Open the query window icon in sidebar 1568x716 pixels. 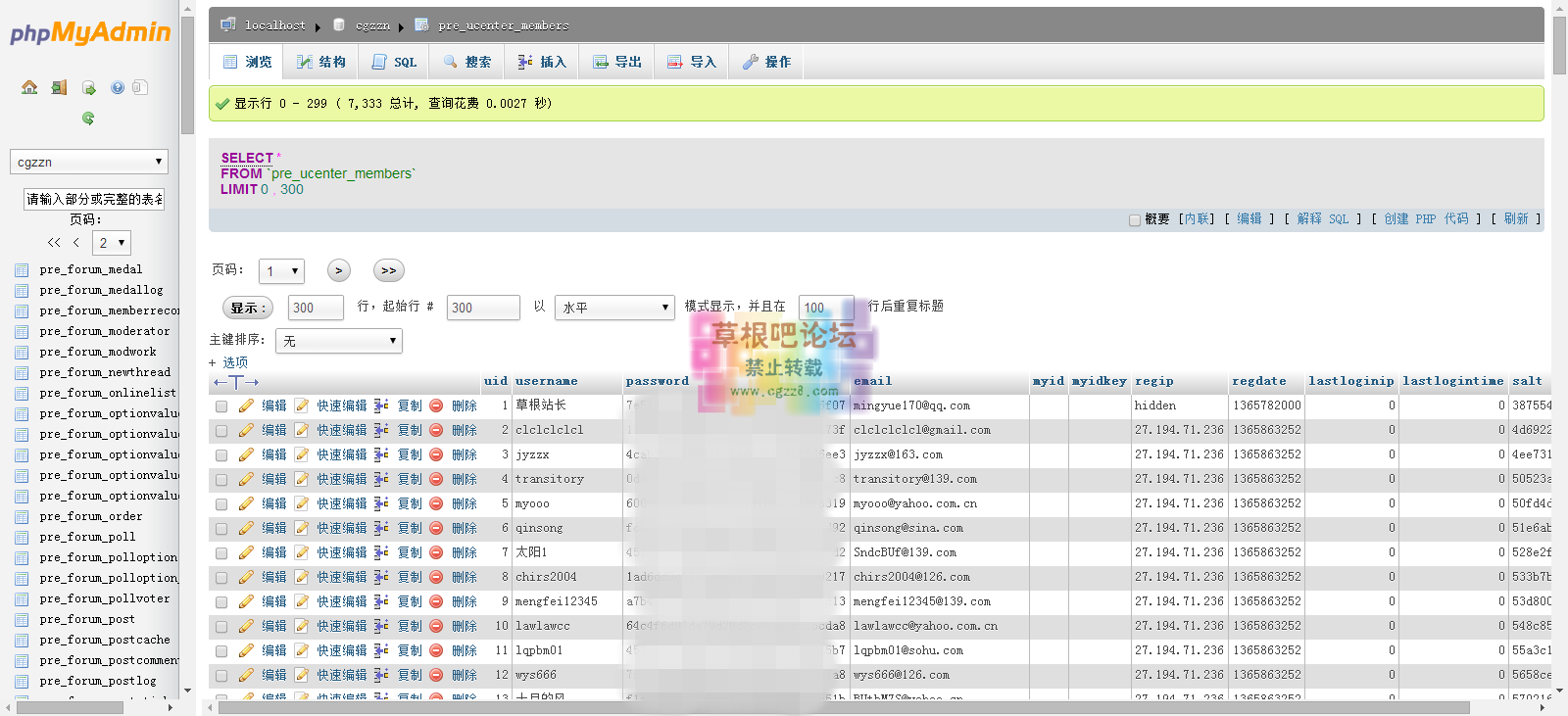89,88
